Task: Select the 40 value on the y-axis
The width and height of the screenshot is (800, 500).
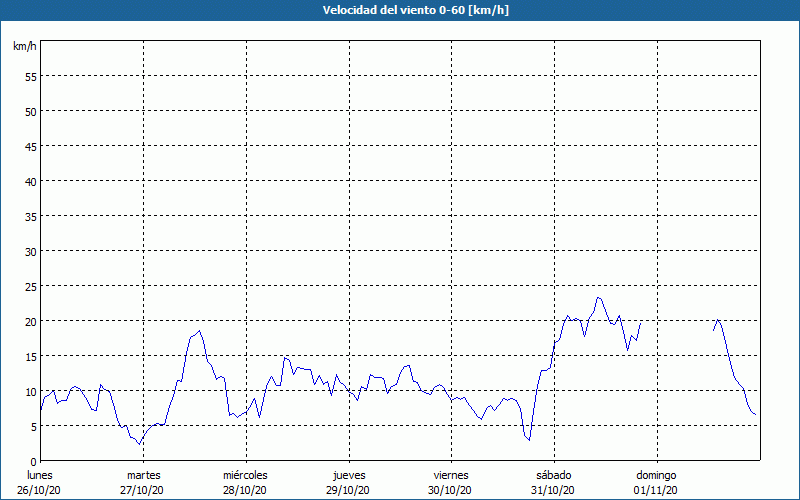Action: 31,182
